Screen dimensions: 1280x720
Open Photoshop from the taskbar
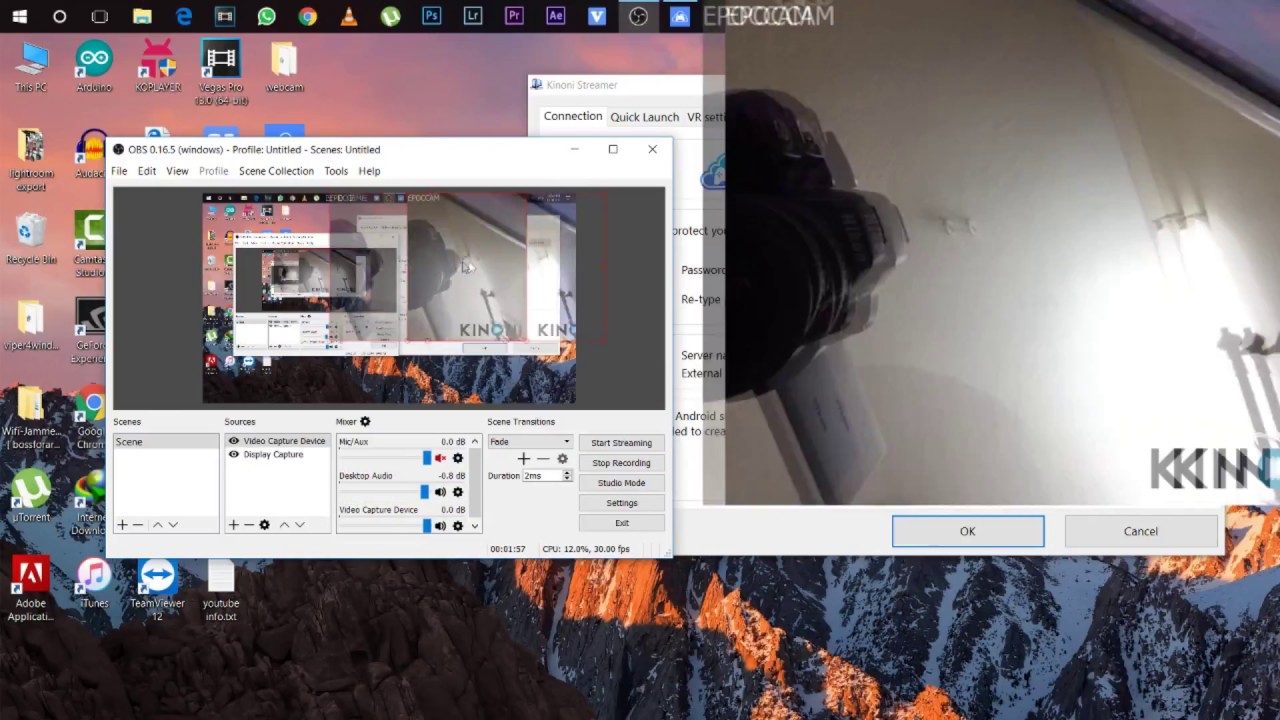432,16
